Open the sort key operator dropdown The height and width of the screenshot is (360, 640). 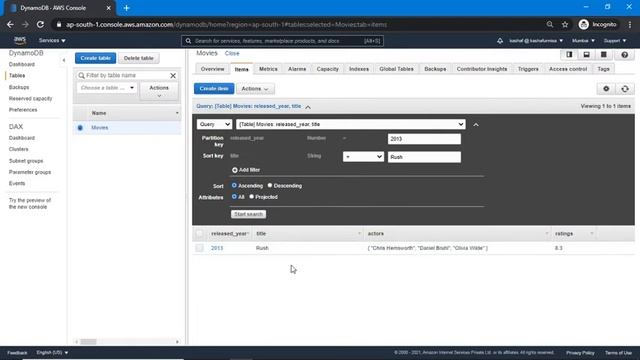(x=363, y=157)
